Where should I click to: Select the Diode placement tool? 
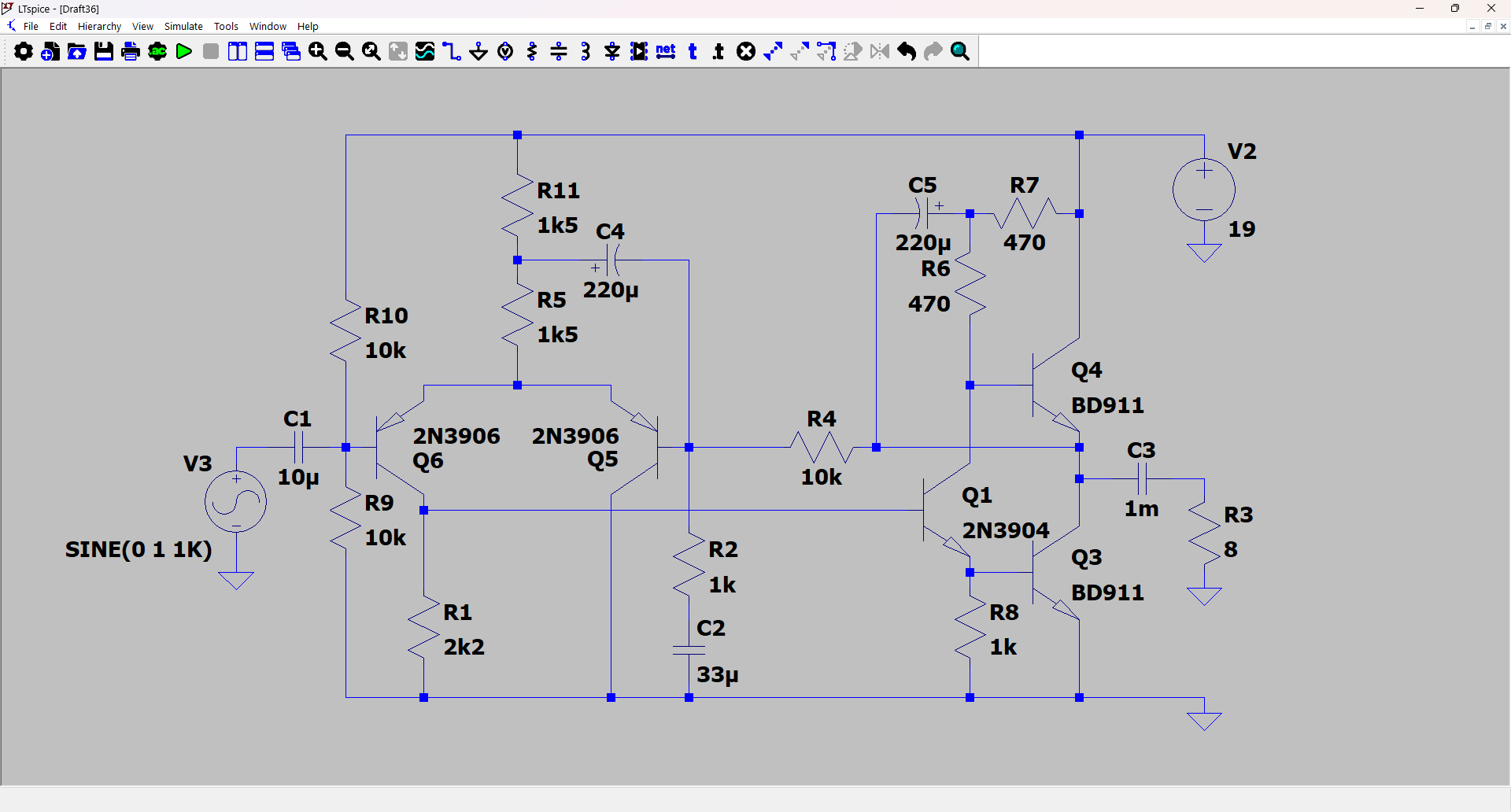click(612, 52)
